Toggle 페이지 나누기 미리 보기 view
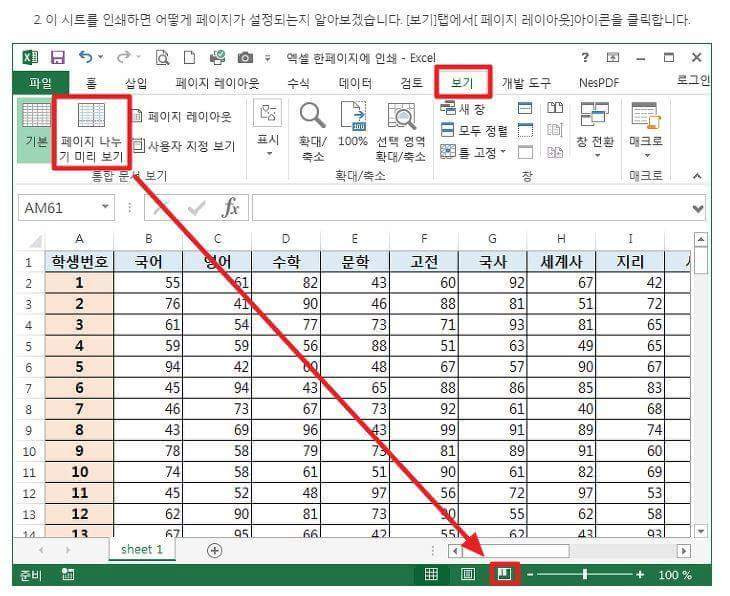This screenshot has width=730, height=596. point(91,133)
